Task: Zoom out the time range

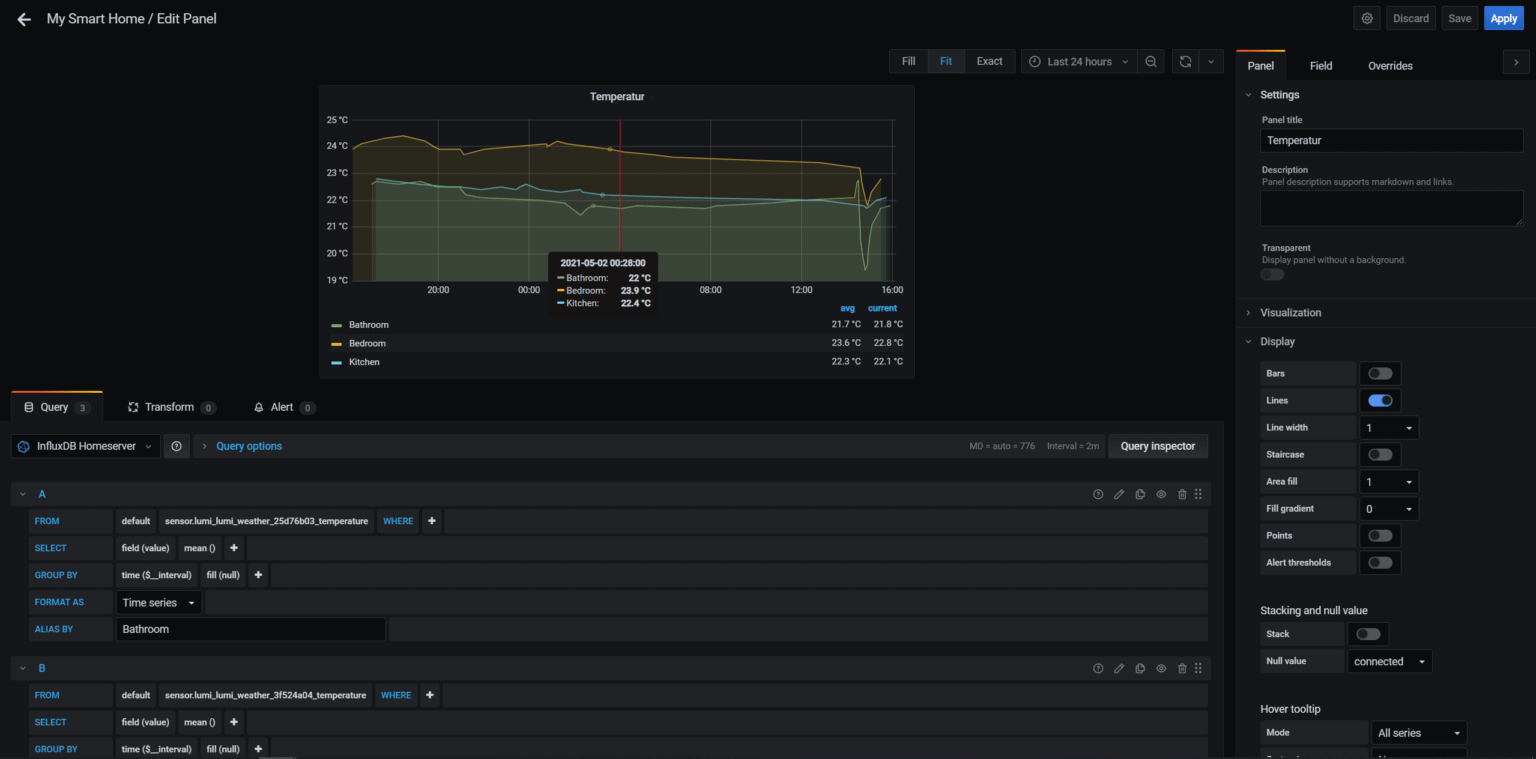Action: (1151, 61)
